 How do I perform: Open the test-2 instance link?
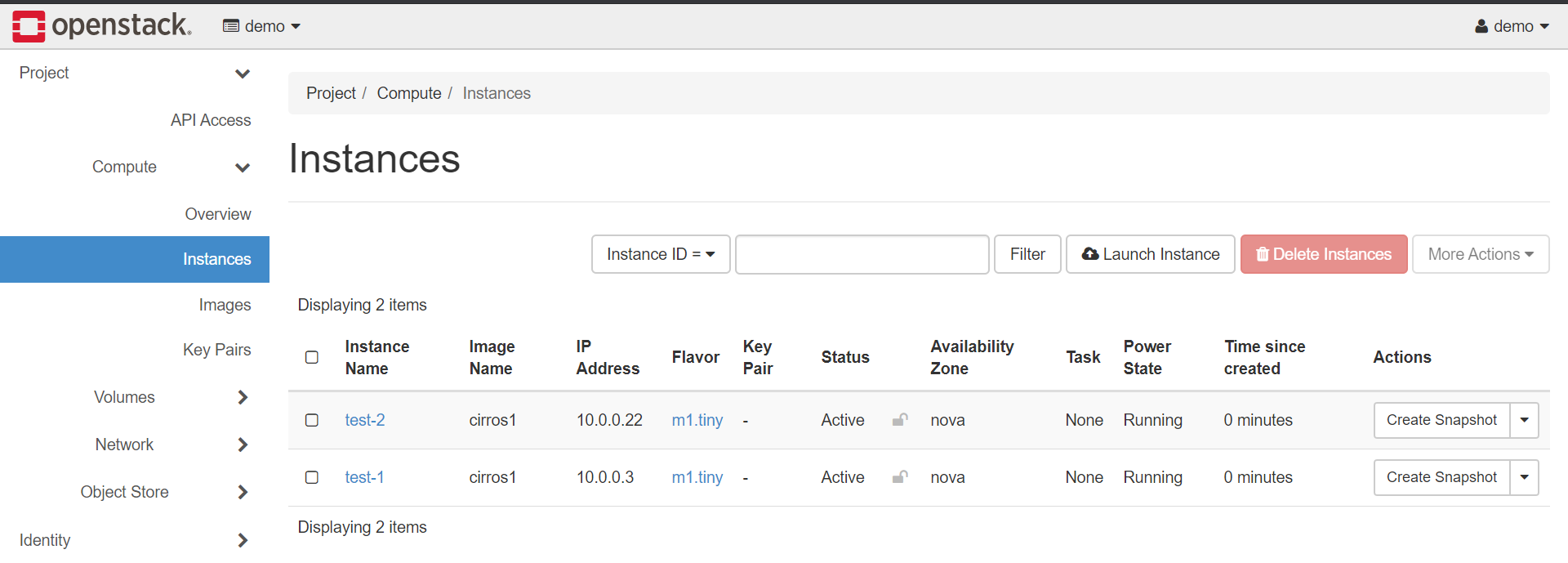(x=365, y=420)
